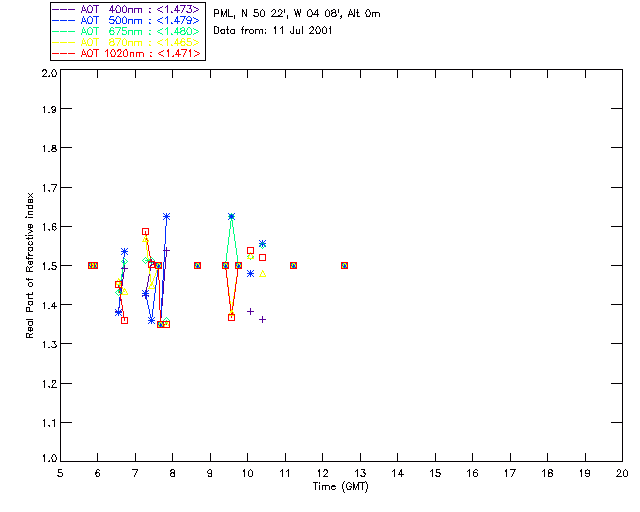The width and height of the screenshot is (640, 512).
Task: Click x-axis tick label '20'
Action: click(x=622, y=473)
